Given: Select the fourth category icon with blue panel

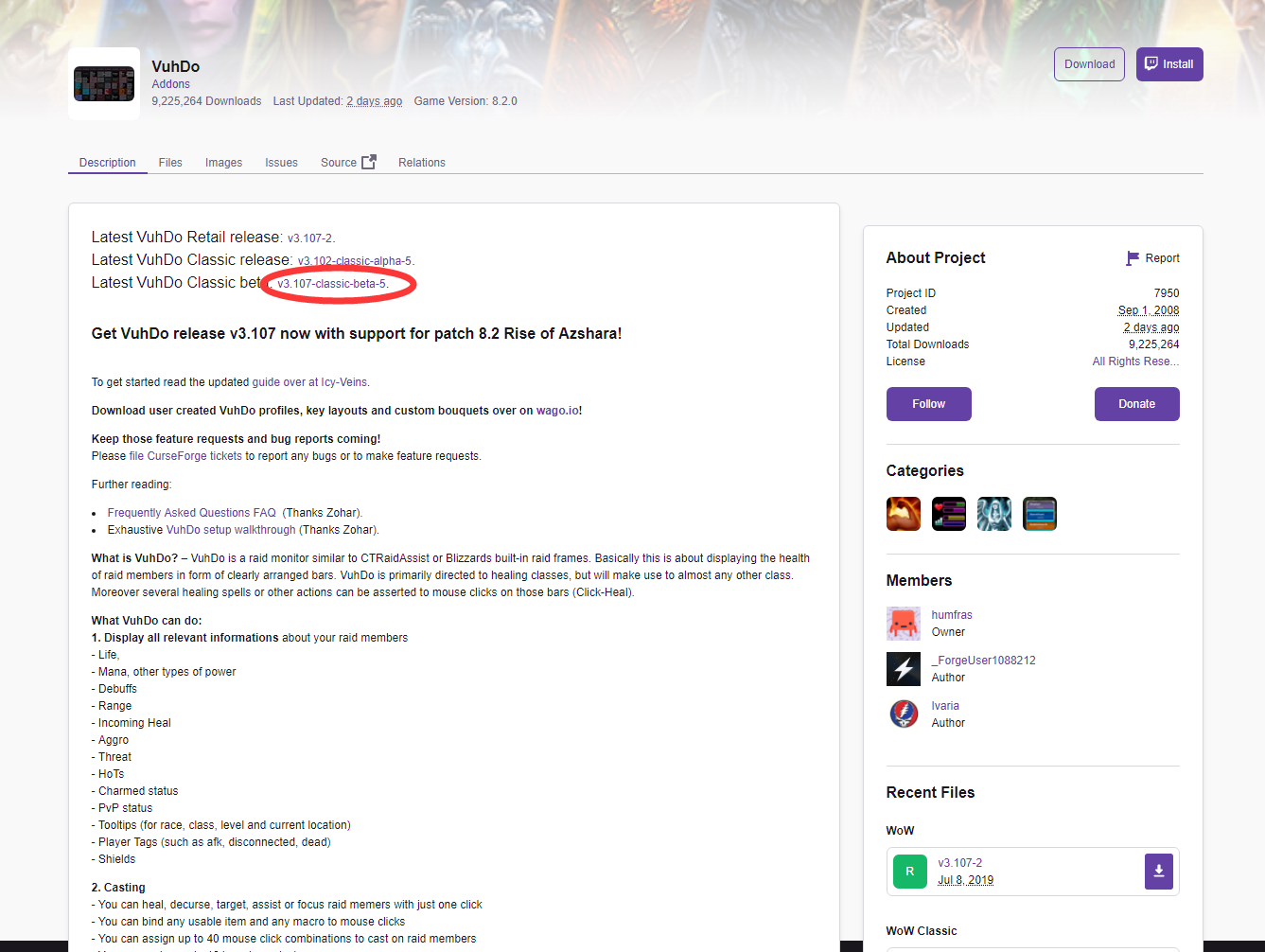Looking at the screenshot, I should click(1039, 514).
